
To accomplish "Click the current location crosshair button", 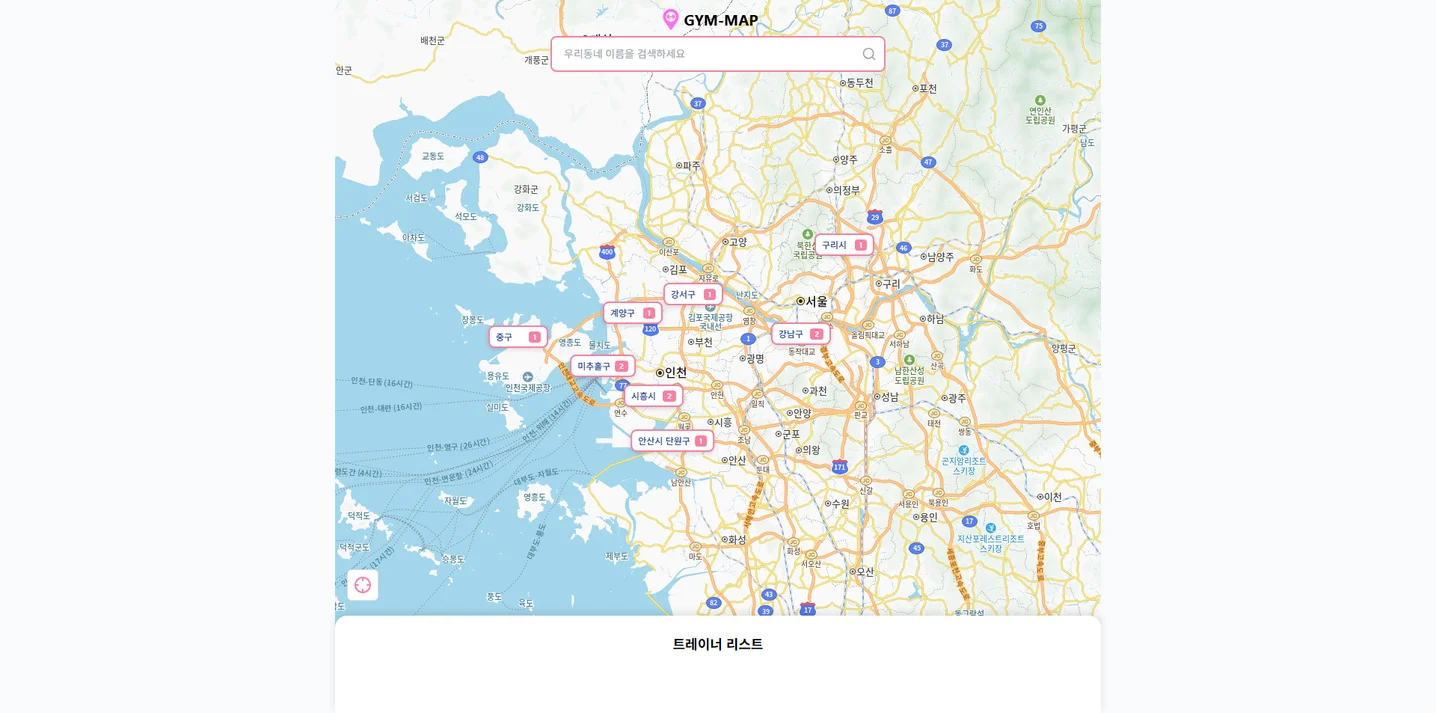I will (362, 585).
